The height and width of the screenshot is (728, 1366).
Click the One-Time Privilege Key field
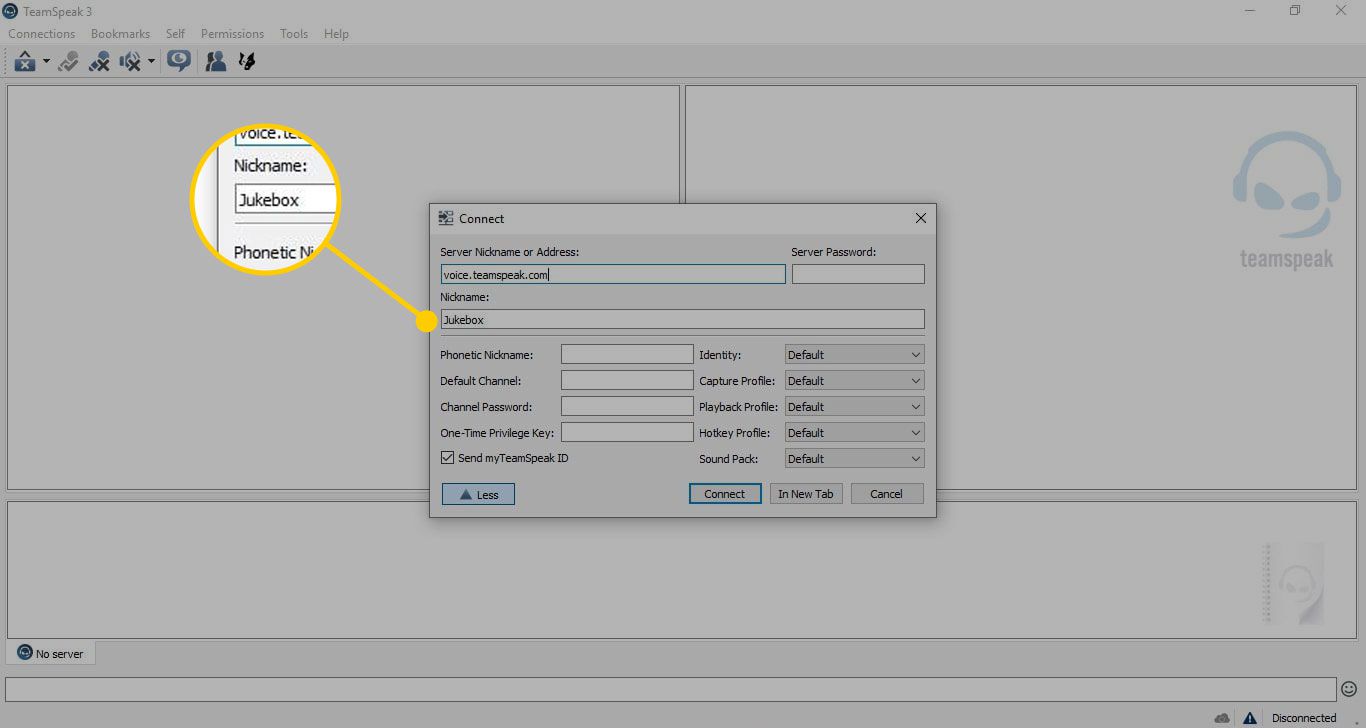click(x=627, y=432)
